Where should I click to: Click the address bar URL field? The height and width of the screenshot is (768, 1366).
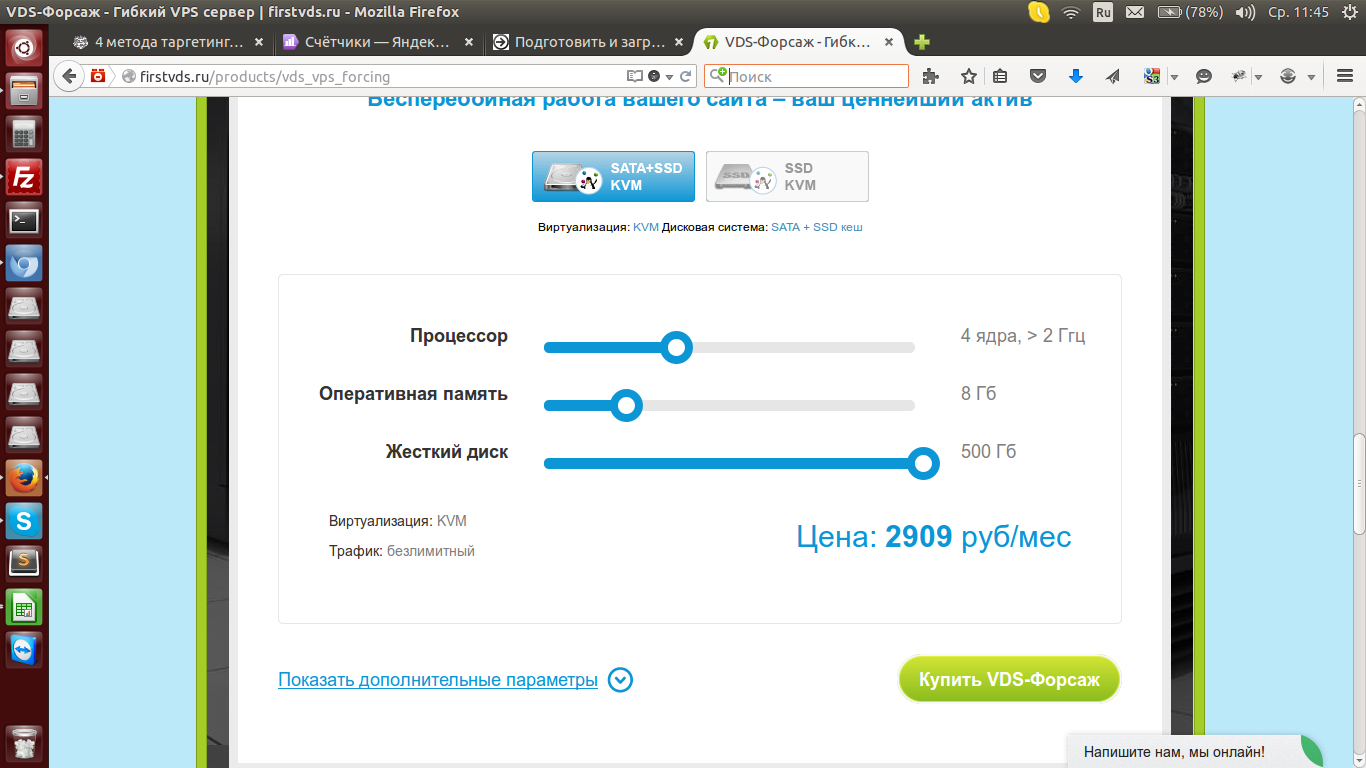click(x=380, y=76)
